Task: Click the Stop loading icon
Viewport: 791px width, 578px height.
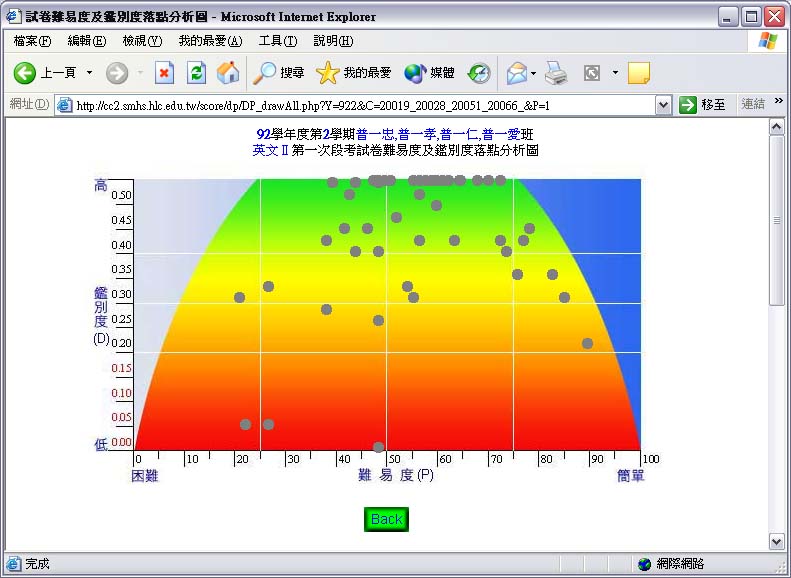Action: (165, 73)
